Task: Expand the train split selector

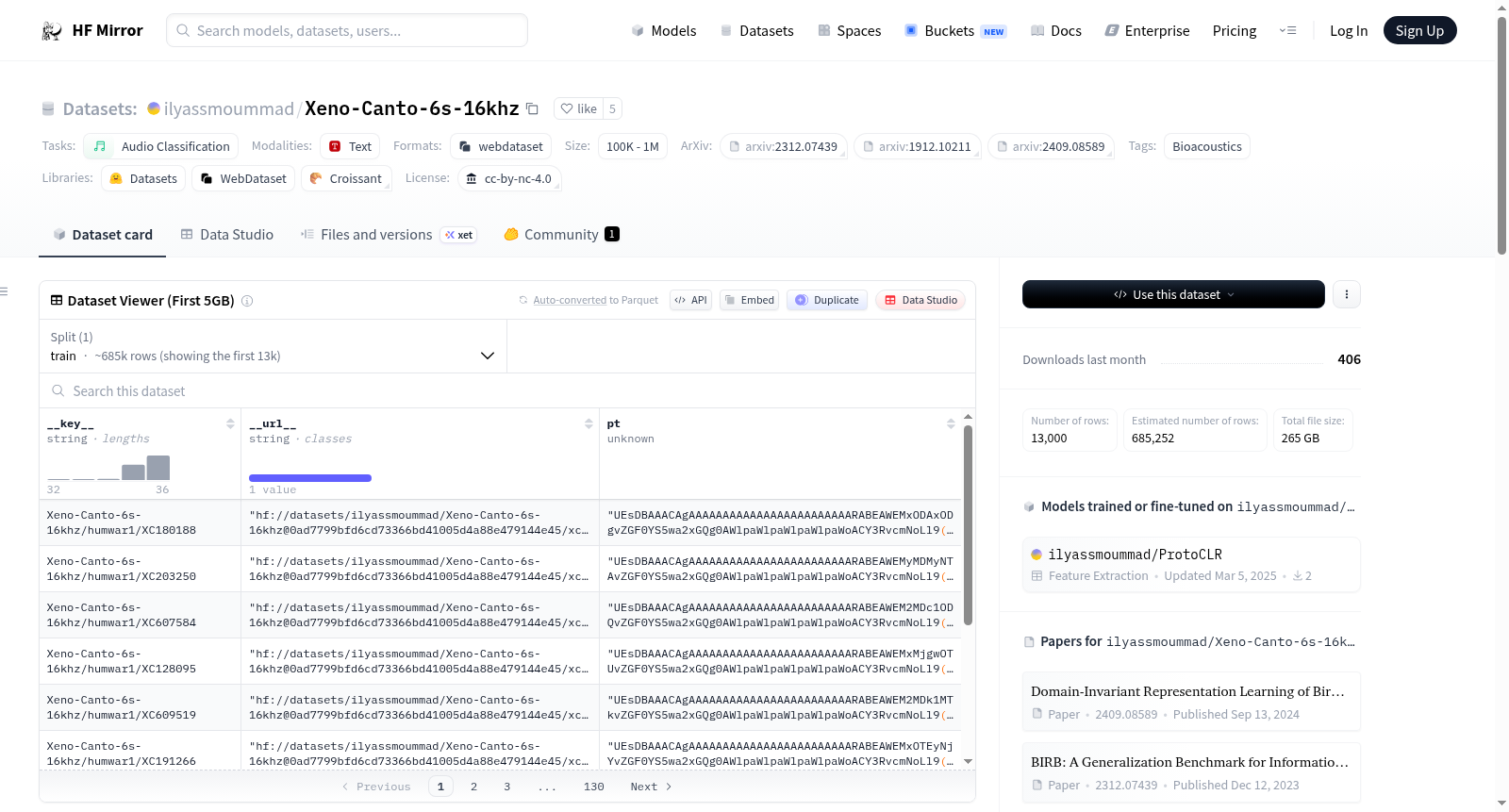Action: tap(273, 346)
